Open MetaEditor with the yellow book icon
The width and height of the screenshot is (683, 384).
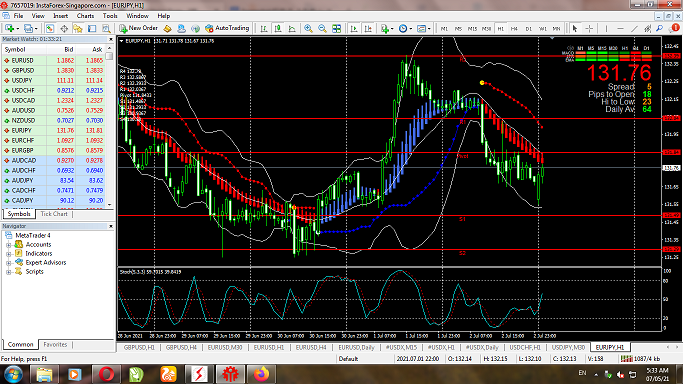pyautogui.click(x=167, y=28)
